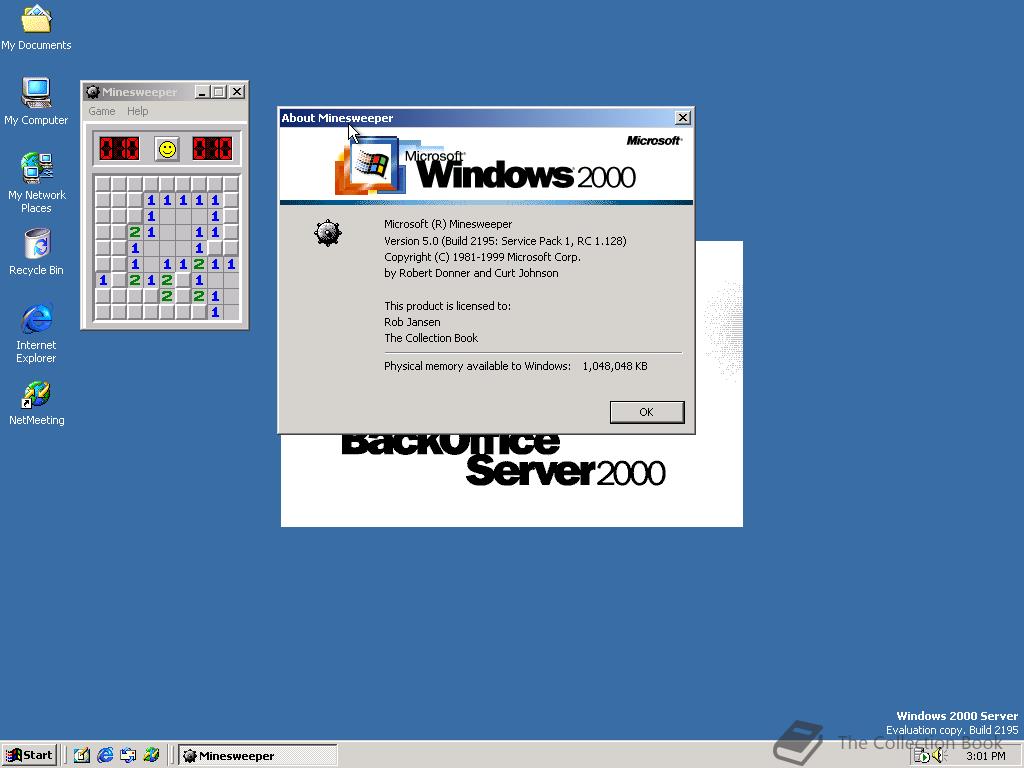Click the system tray network/task icon
1024x768 pixels.
921,756
